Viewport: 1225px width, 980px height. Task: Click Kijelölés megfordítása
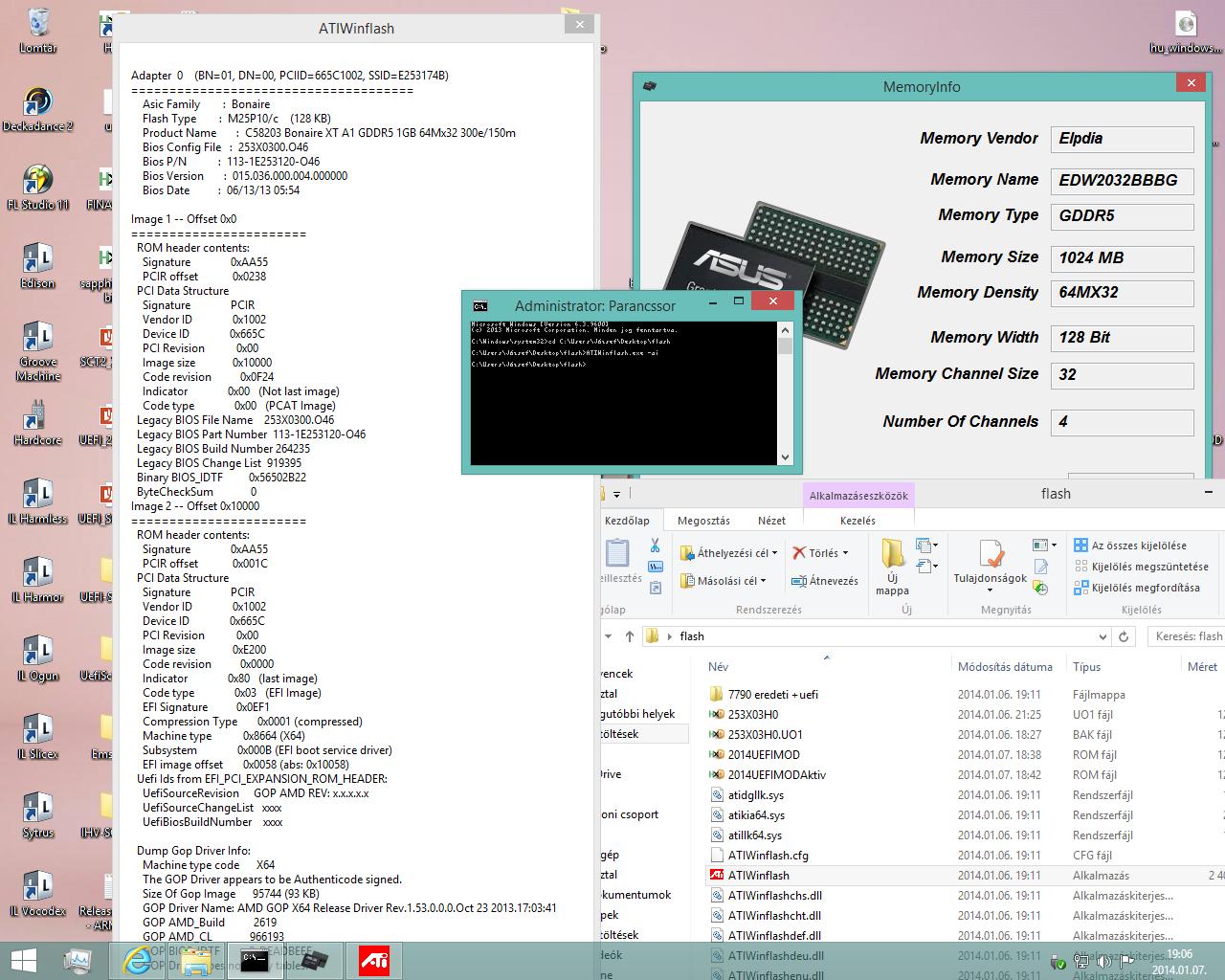[1136, 588]
